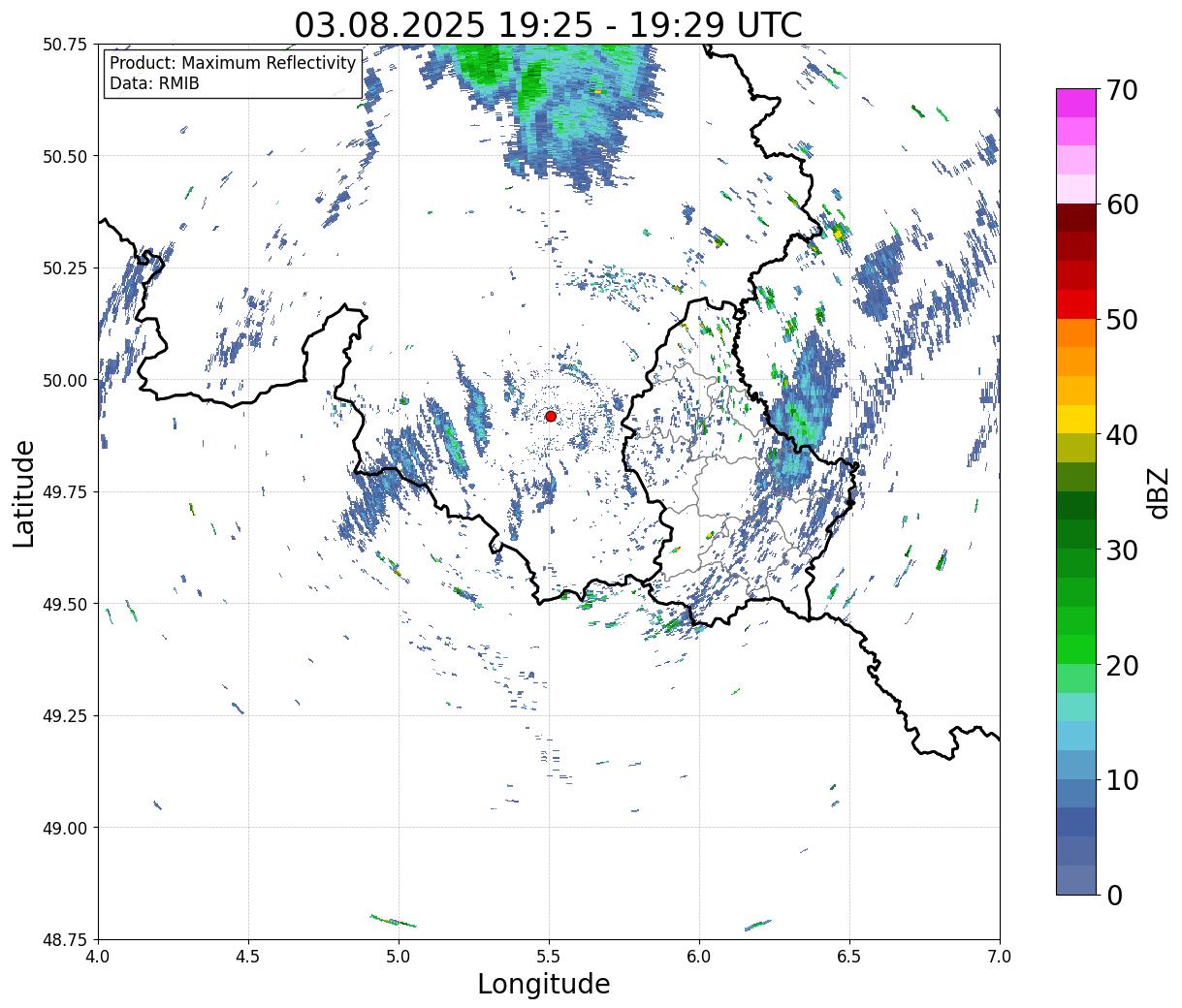This screenshot has height=1008, width=1182.
Task: Click the colorbar tick label "20"
Action: coord(1122,665)
